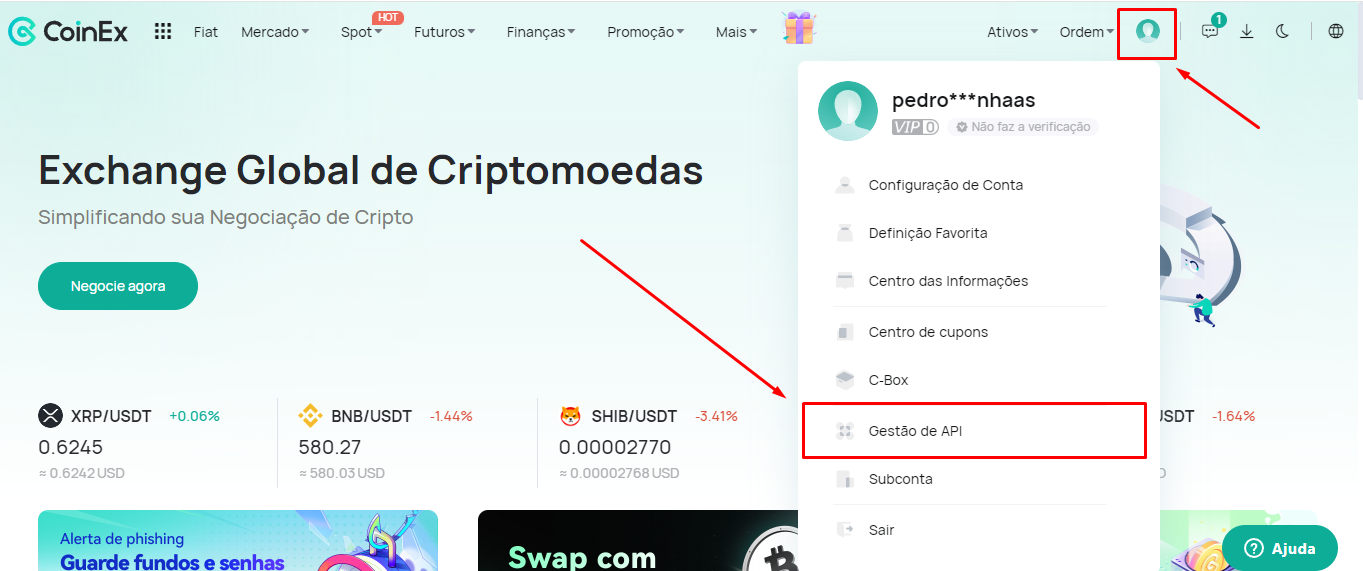
Task: Open the Ajuda help button
Action: (x=1279, y=548)
